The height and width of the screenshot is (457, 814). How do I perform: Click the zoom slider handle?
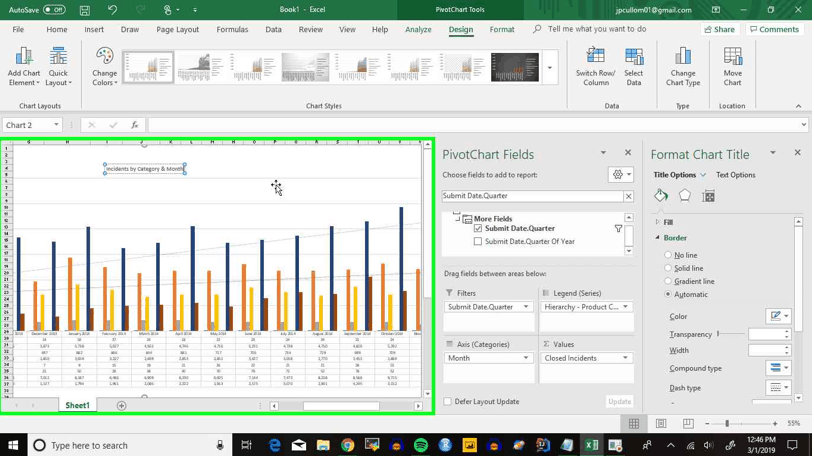[x=727, y=424]
